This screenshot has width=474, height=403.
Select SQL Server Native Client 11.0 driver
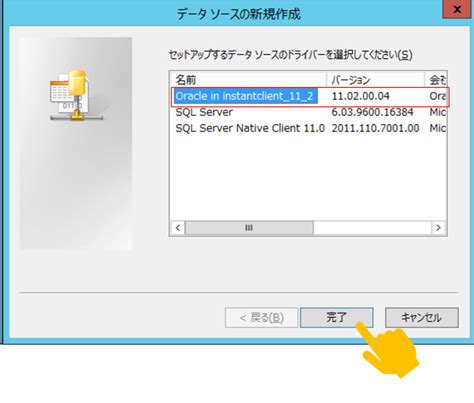250,128
